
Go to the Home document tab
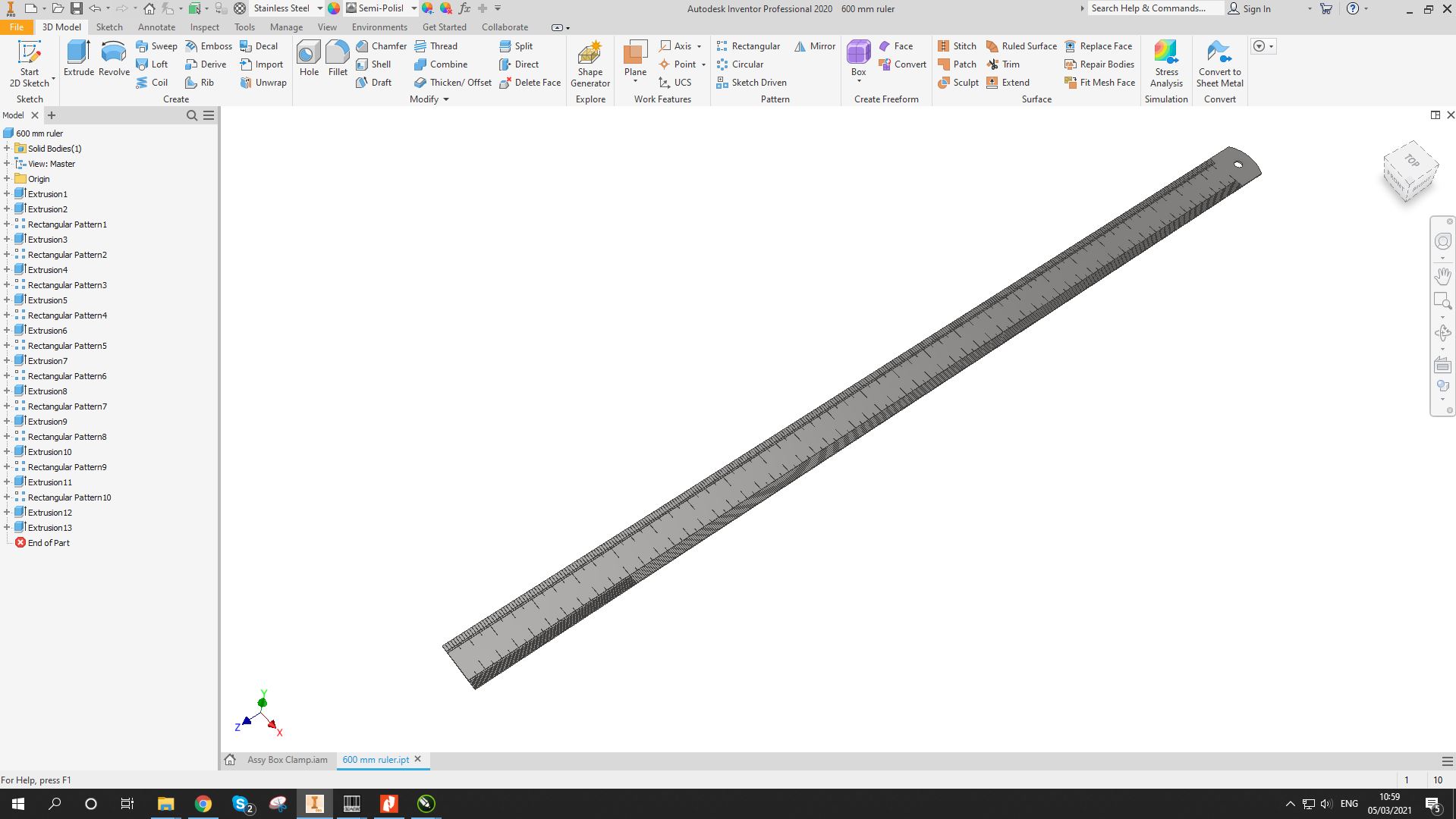pyautogui.click(x=230, y=760)
